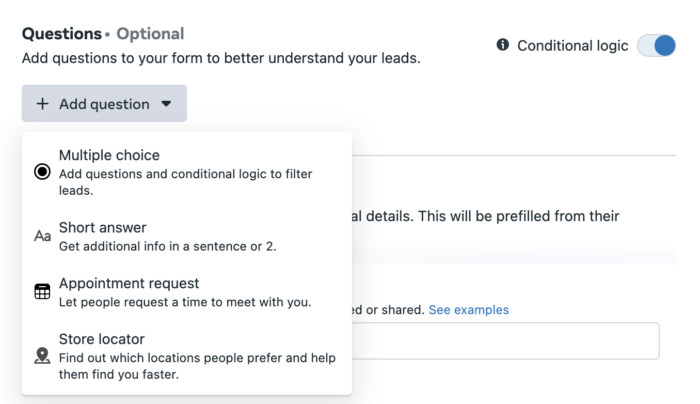
Task: Click the Conditional logic label
Action: (572, 46)
